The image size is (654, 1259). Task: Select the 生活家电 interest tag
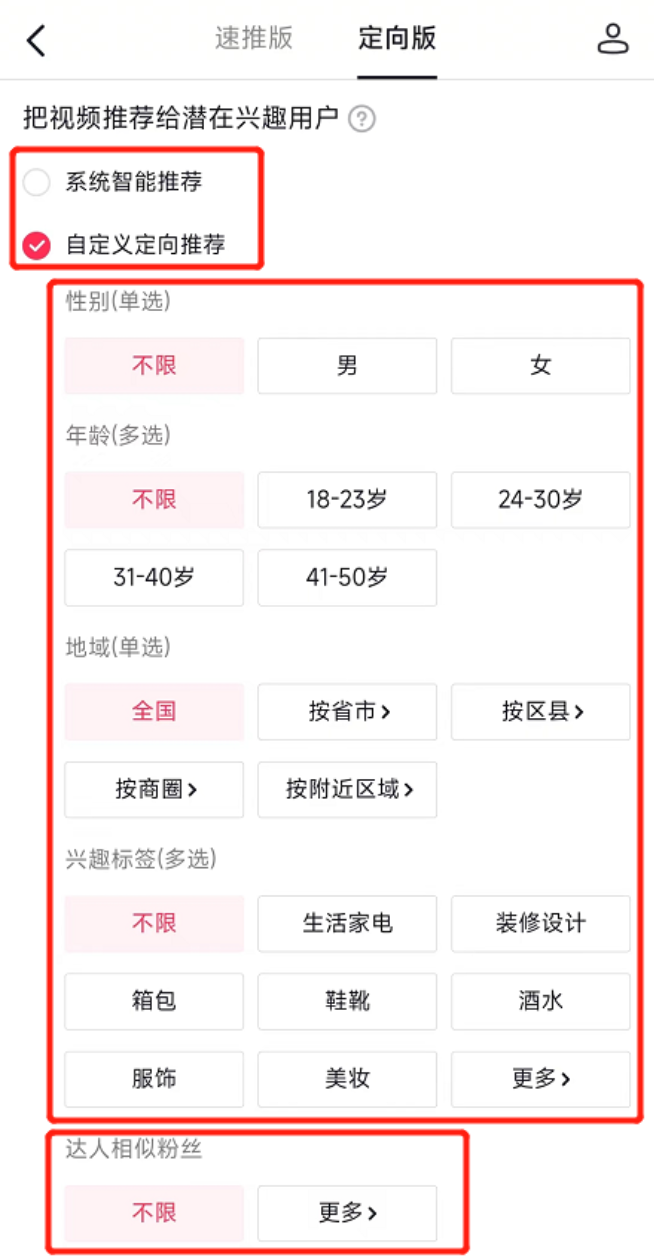(x=346, y=924)
